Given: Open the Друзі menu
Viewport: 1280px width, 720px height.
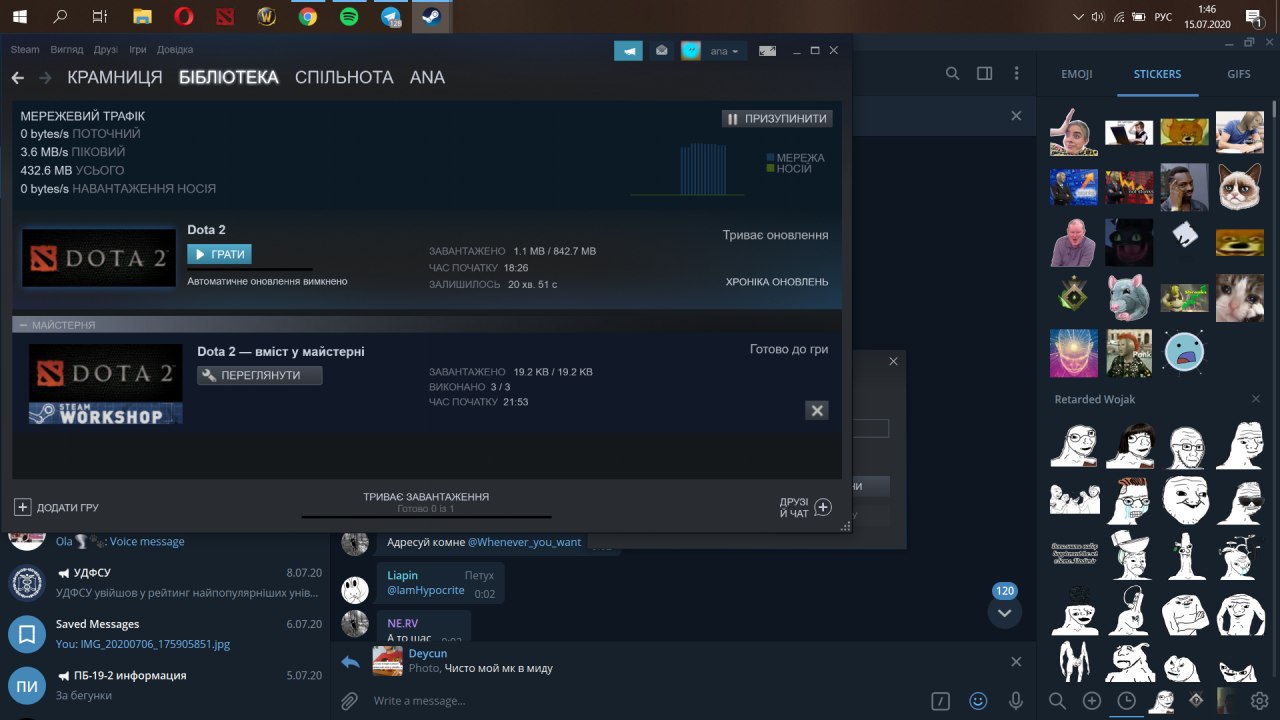Looking at the screenshot, I should coord(106,50).
